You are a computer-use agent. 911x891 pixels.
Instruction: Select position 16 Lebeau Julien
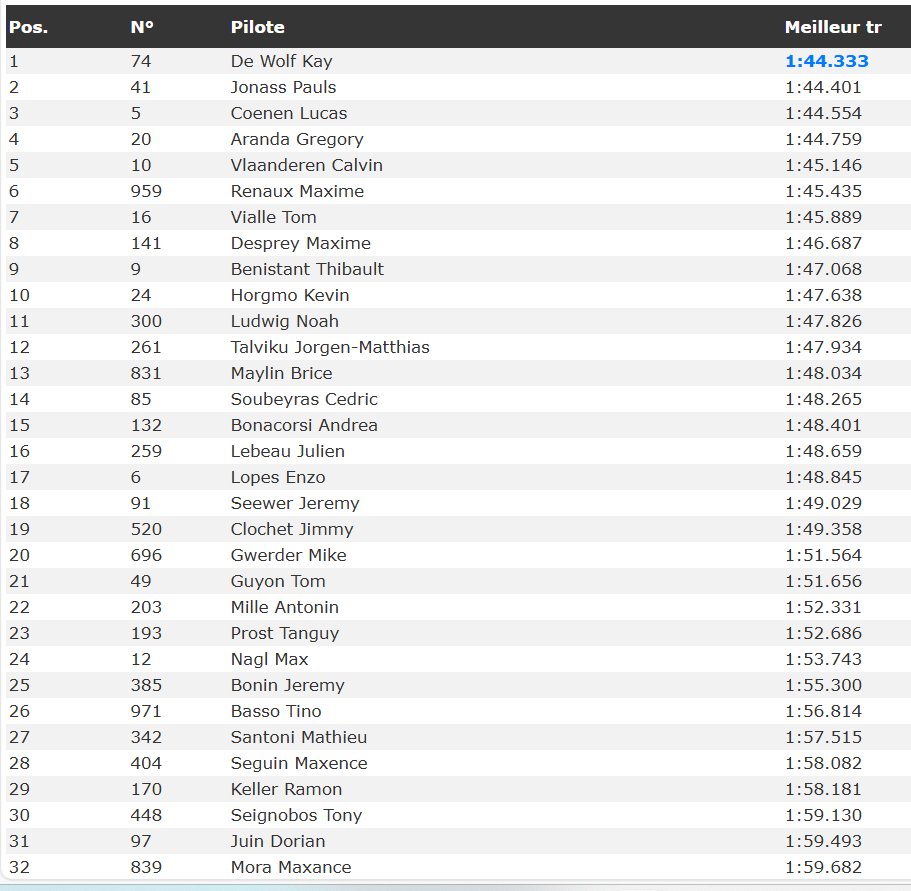(x=287, y=451)
